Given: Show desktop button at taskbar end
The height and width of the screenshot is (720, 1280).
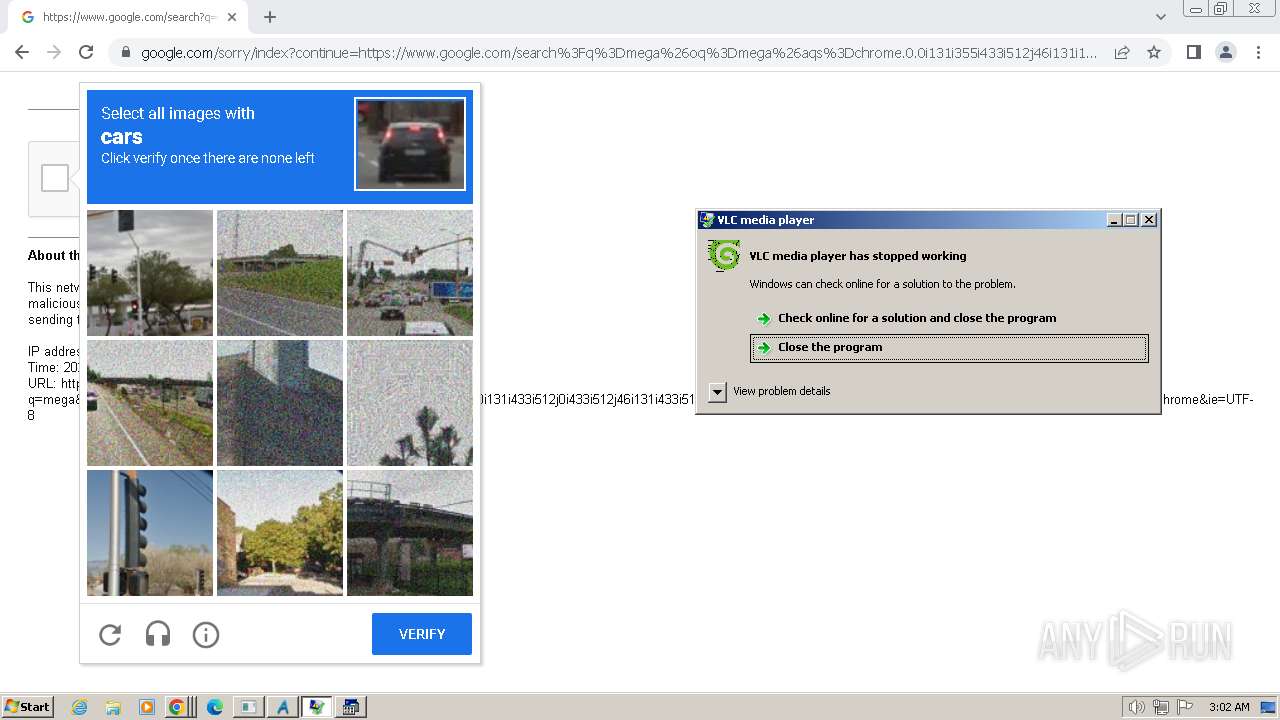Looking at the screenshot, I should click(x=1269, y=707).
